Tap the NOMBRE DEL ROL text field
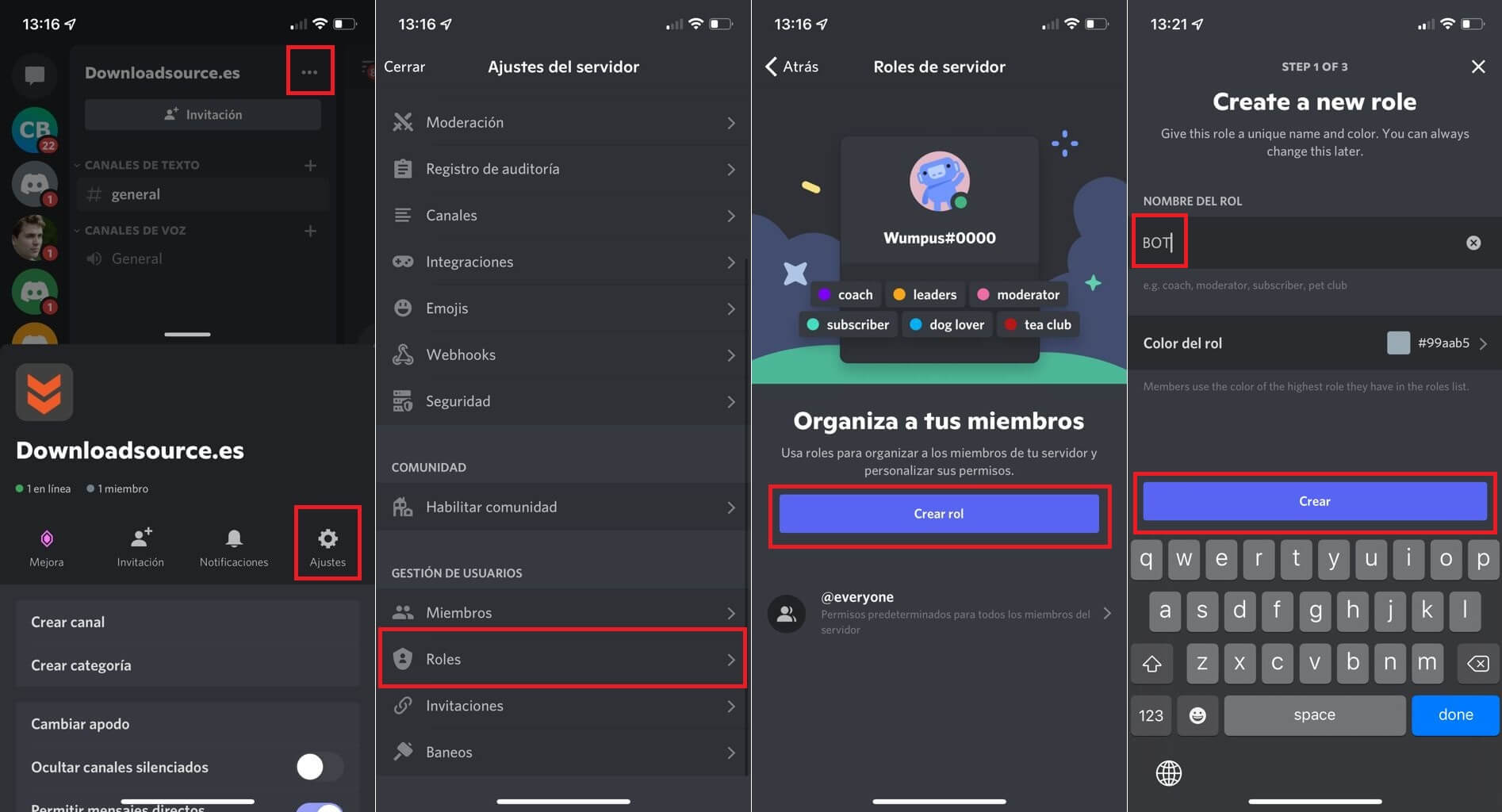 (1315, 243)
